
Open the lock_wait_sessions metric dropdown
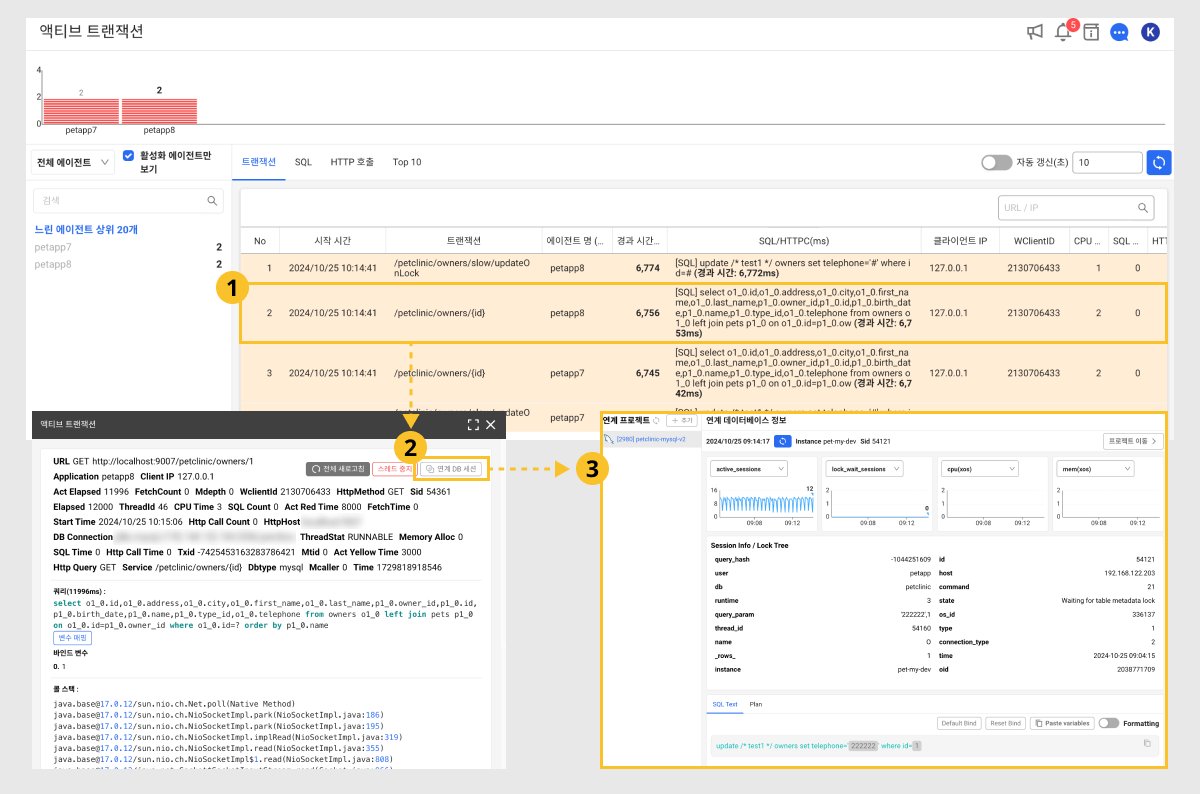(x=864, y=468)
